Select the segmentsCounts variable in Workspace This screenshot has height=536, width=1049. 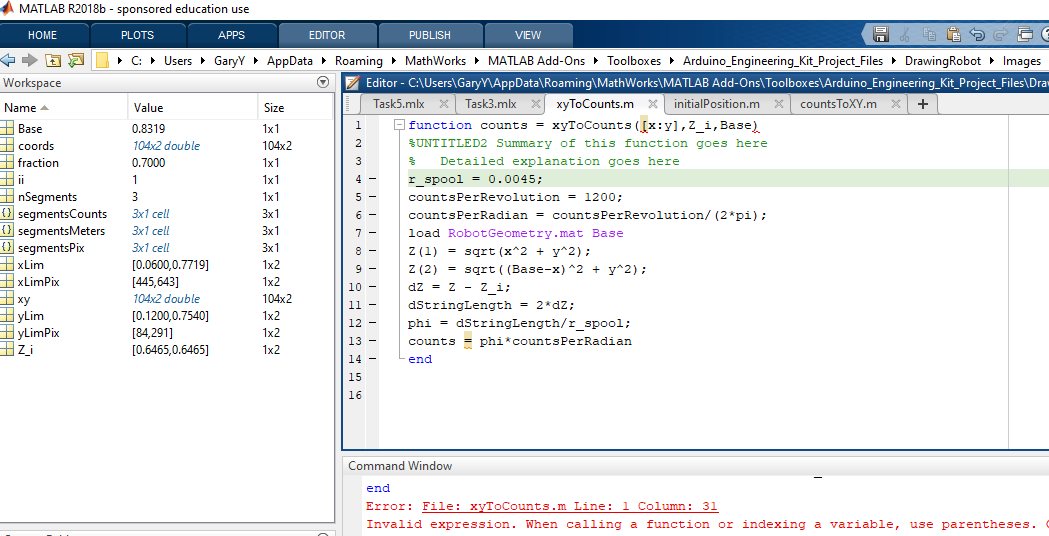tap(62, 214)
